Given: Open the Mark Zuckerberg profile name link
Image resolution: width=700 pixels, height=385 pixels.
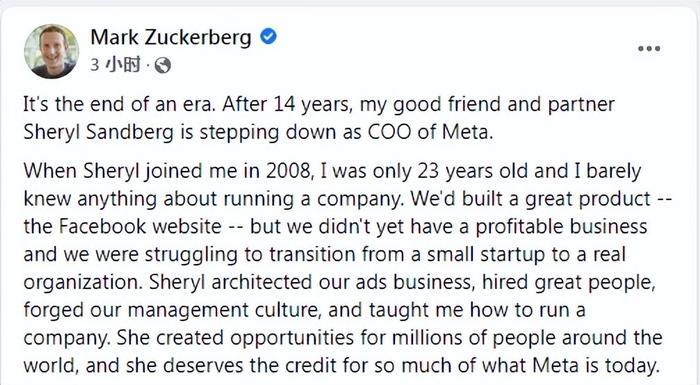Looking at the screenshot, I should [x=171, y=38].
